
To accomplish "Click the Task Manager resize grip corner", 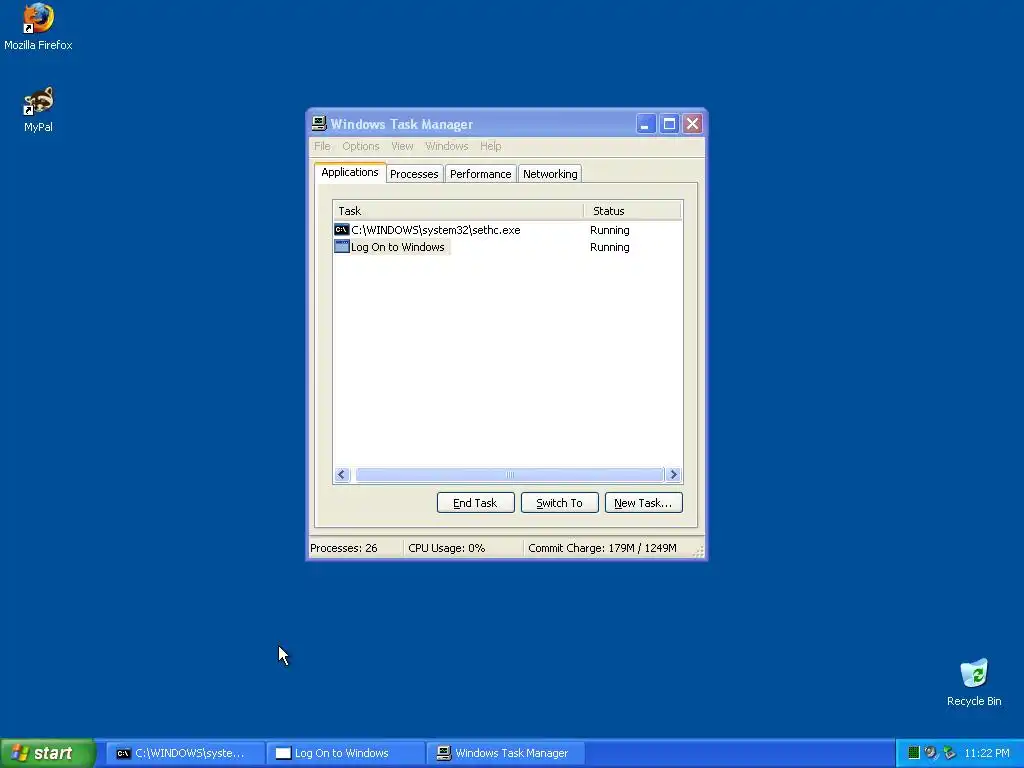I will (698, 552).
